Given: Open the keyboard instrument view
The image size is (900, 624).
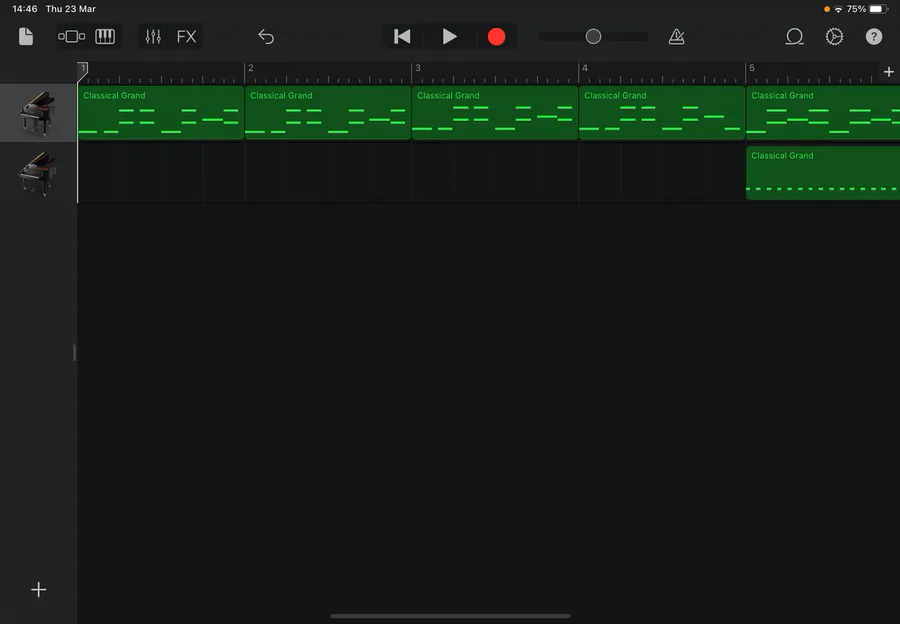Looking at the screenshot, I should click(105, 37).
